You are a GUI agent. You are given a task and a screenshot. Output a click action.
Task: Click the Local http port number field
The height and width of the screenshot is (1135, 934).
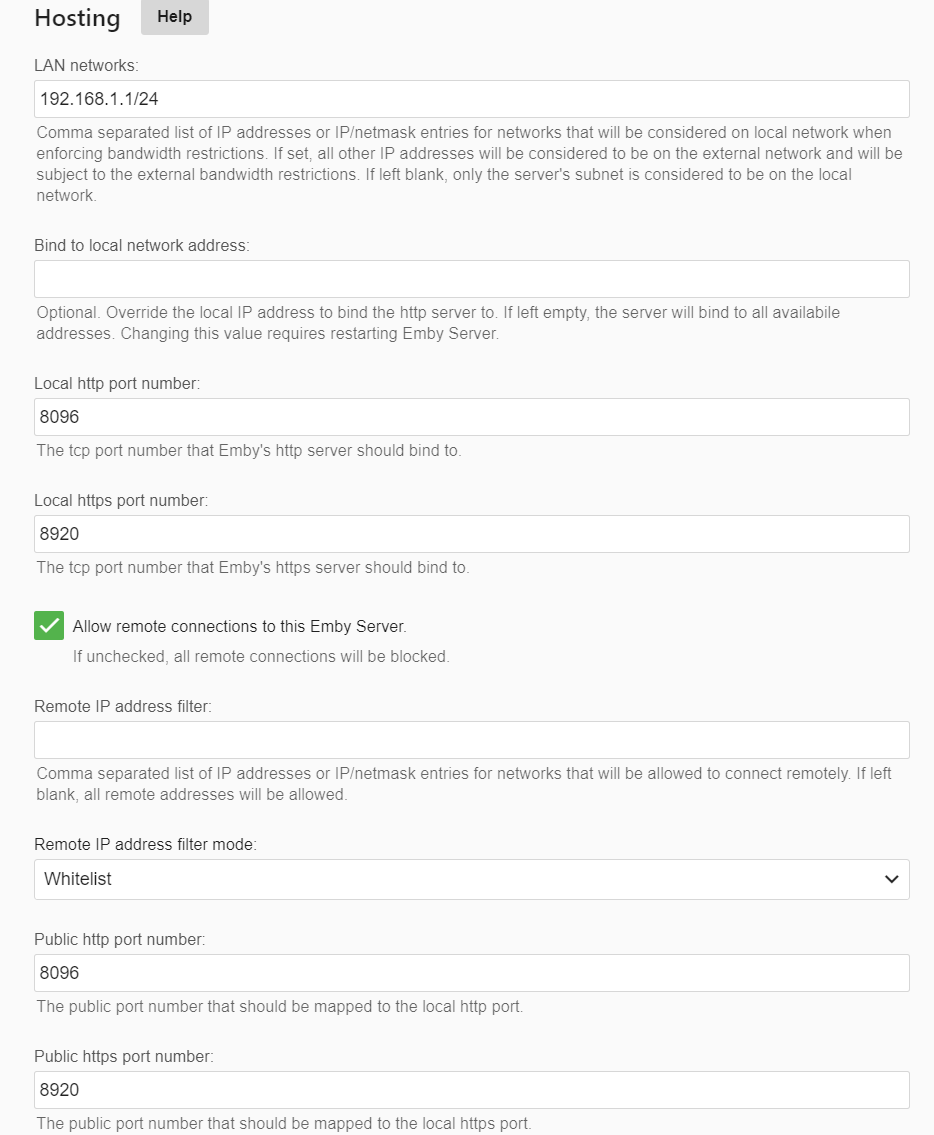[x=471, y=417]
